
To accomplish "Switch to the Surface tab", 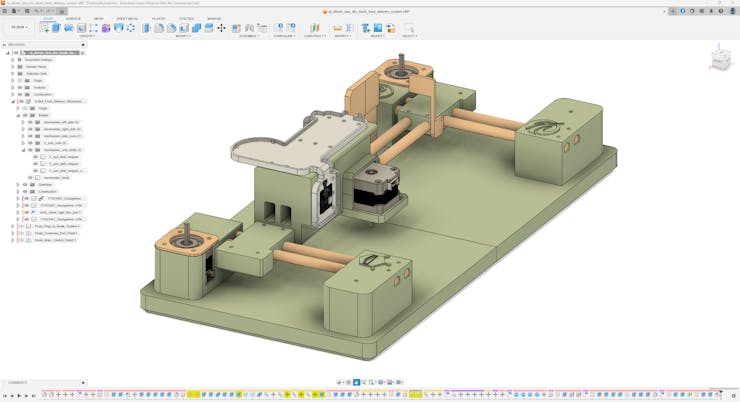I will coord(73,18).
